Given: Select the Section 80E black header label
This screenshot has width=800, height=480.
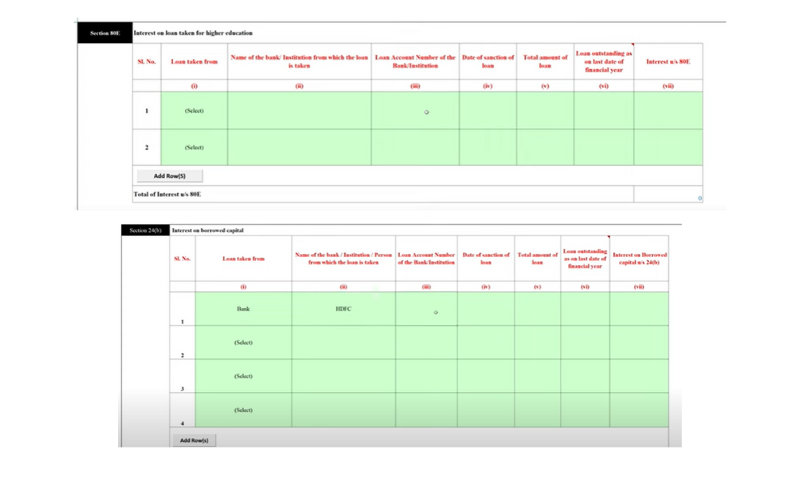Looking at the screenshot, I should point(105,33).
